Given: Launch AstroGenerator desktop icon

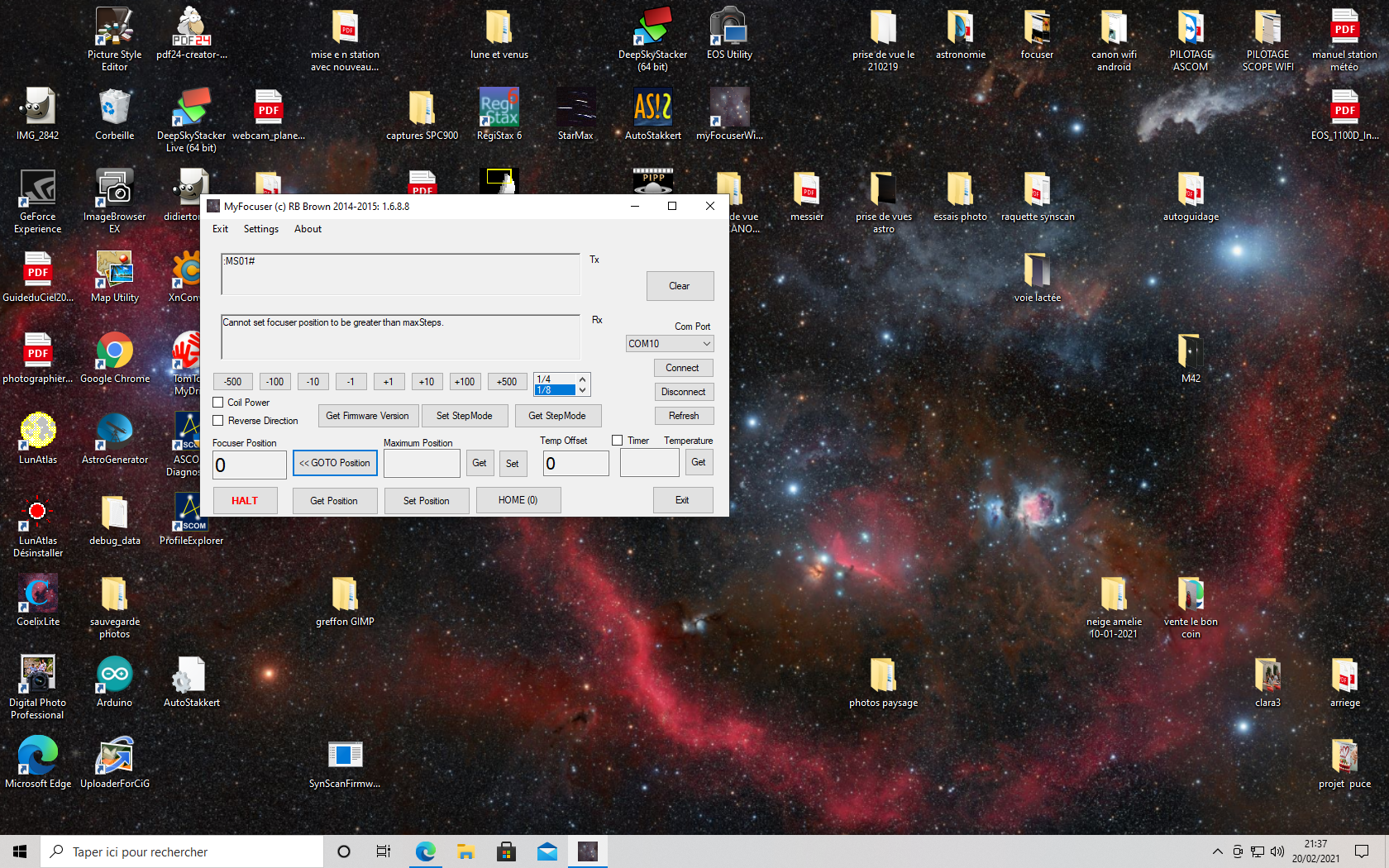Looking at the screenshot, I should [114, 438].
